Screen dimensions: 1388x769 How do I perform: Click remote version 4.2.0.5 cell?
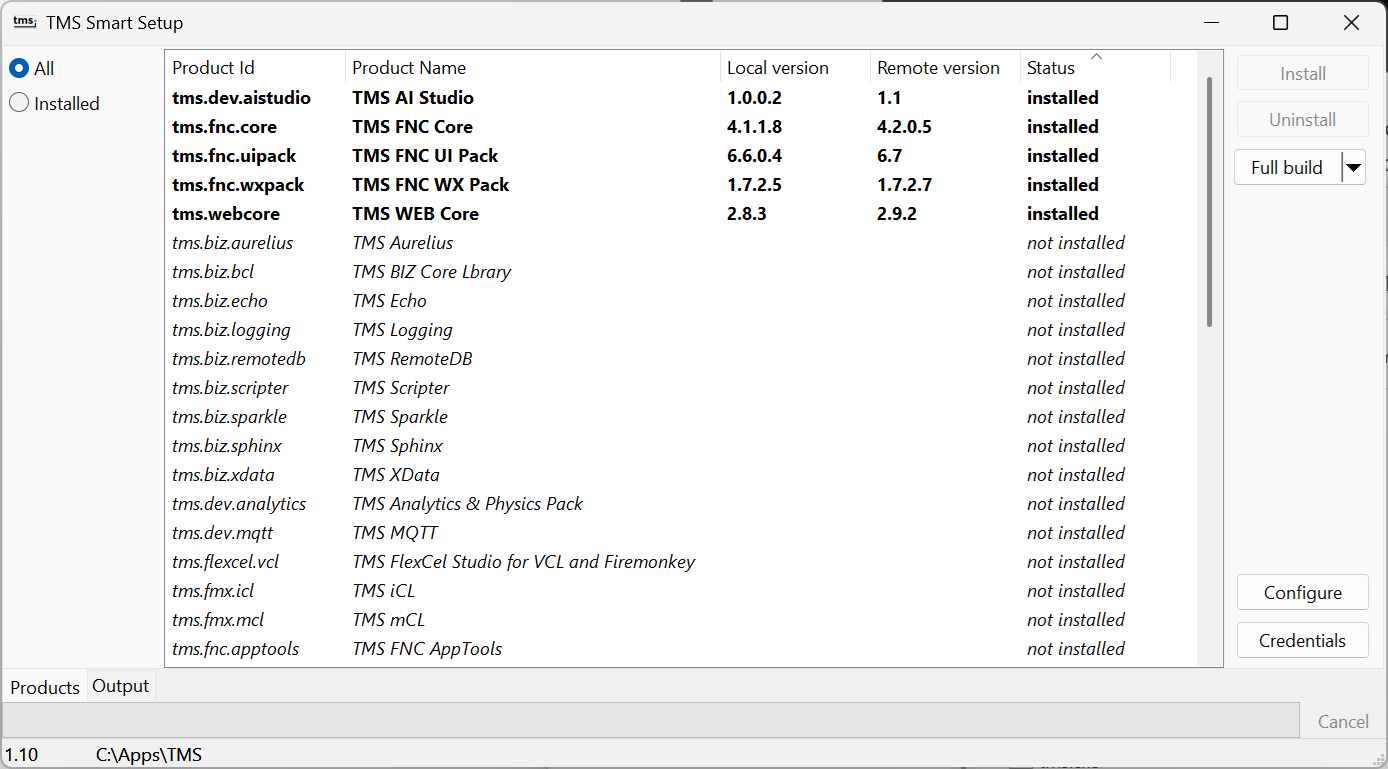[904, 127]
